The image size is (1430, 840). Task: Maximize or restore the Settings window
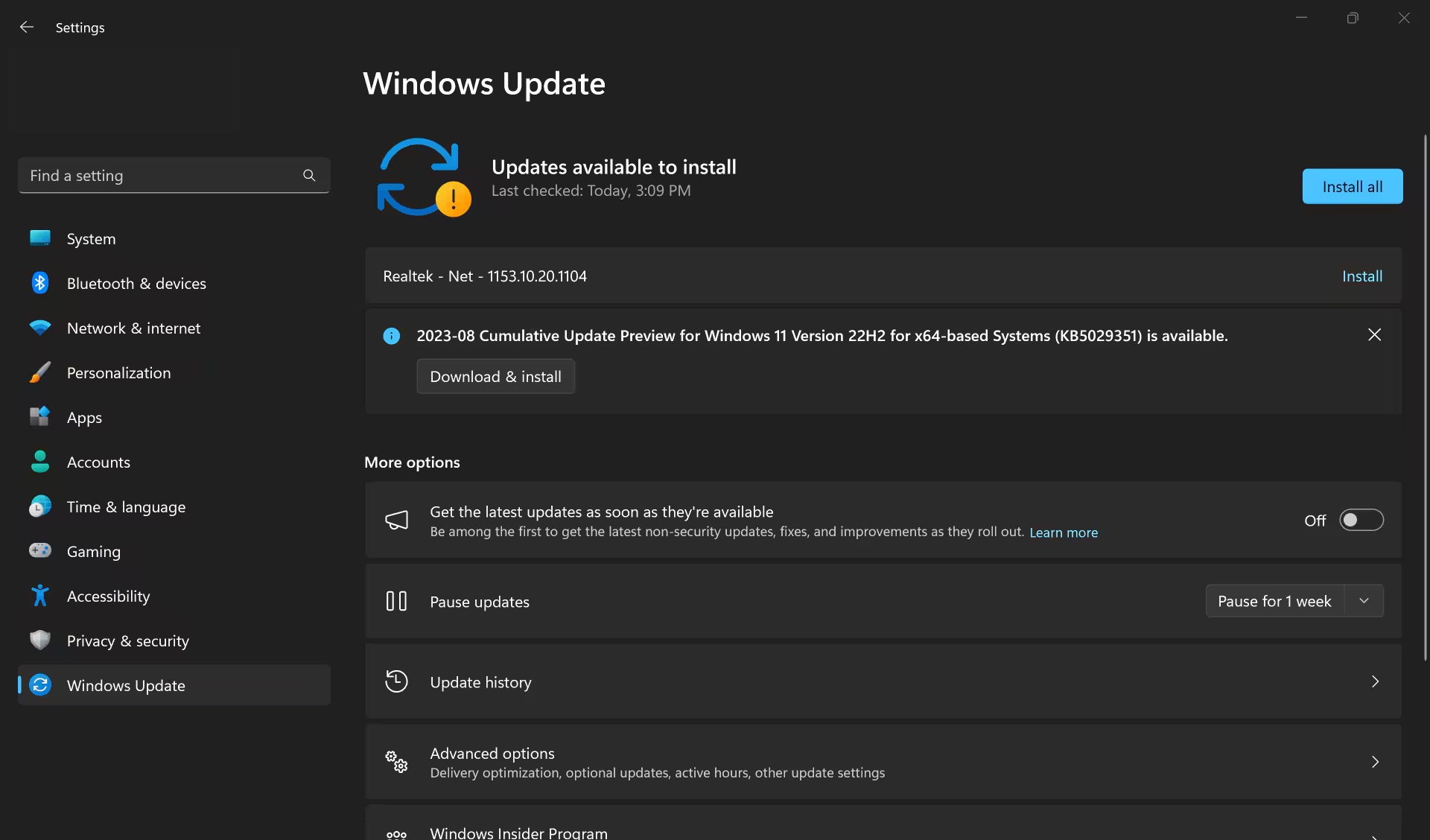click(1353, 18)
